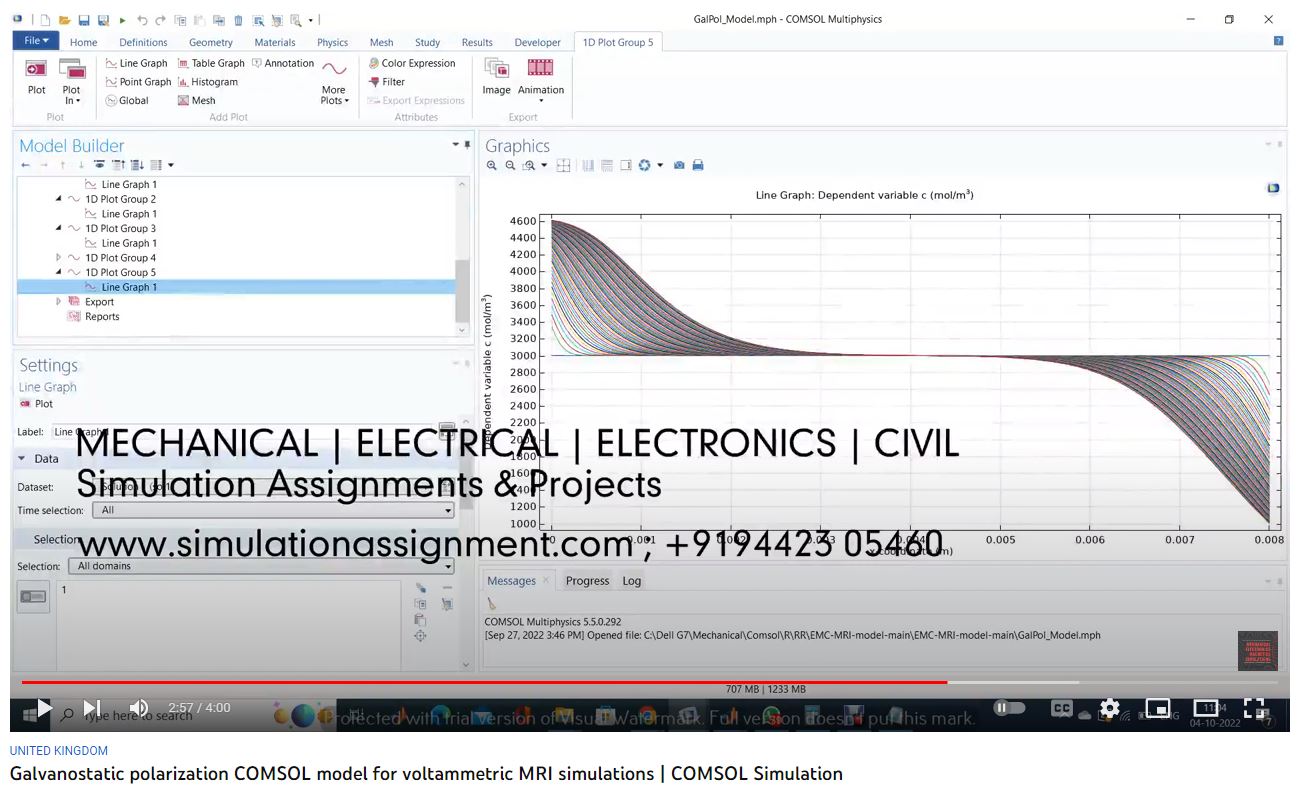Add a Color Expression attribute
The width and height of the screenshot is (1302, 795).
pyautogui.click(x=412, y=63)
